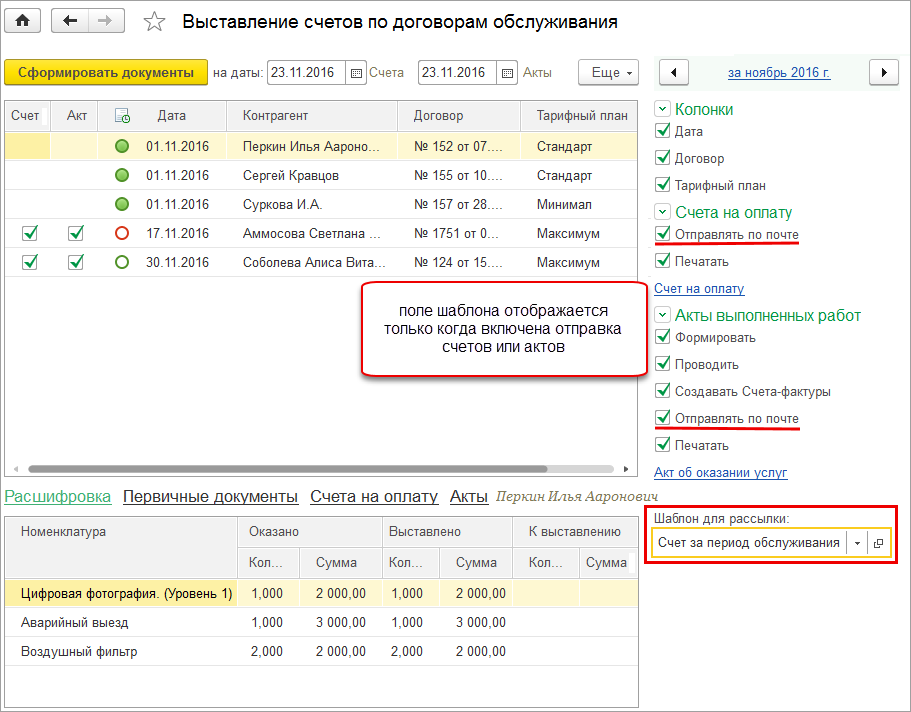Click the Акты date input field

(457, 73)
